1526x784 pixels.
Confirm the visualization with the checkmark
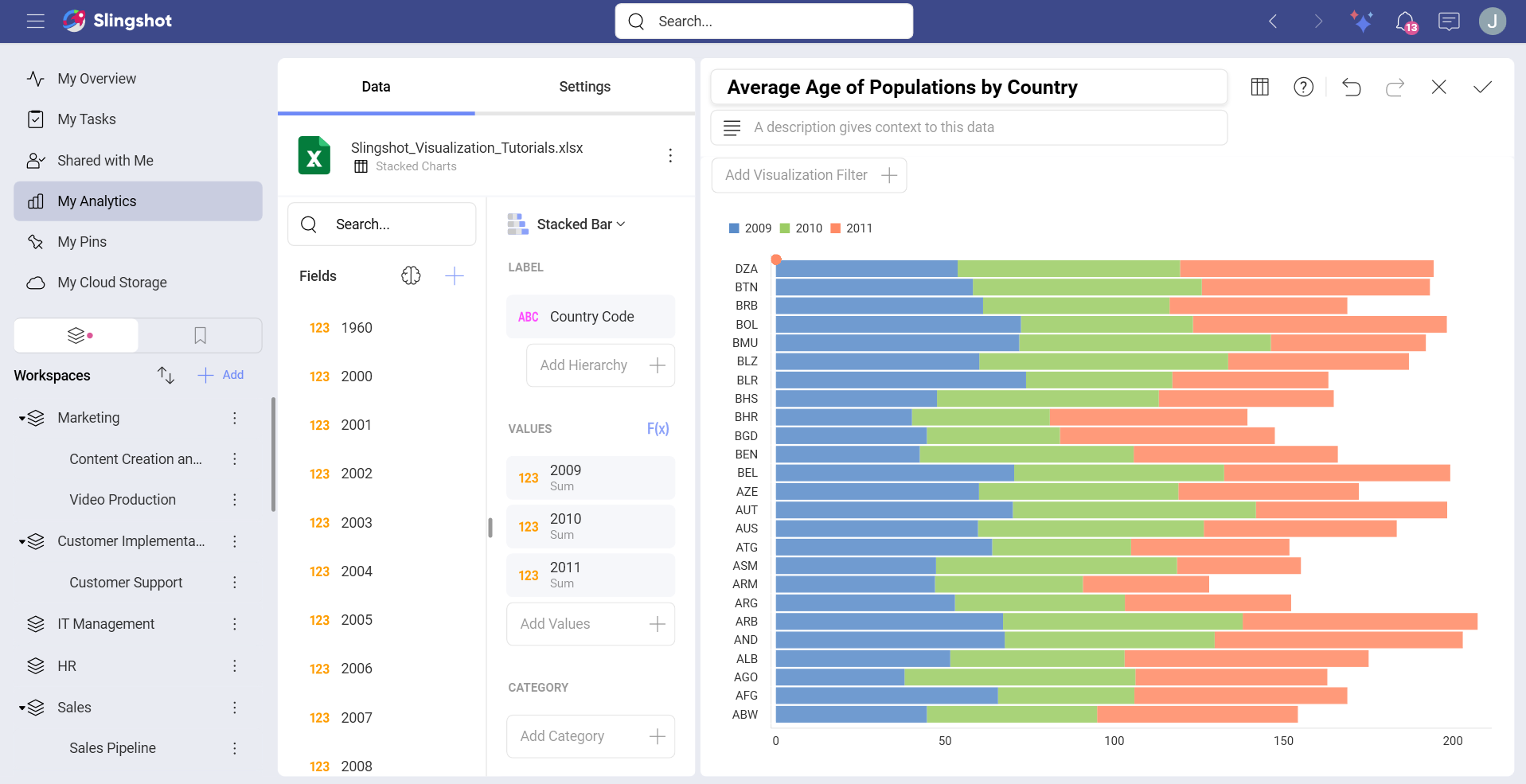tap(1482, 87)
